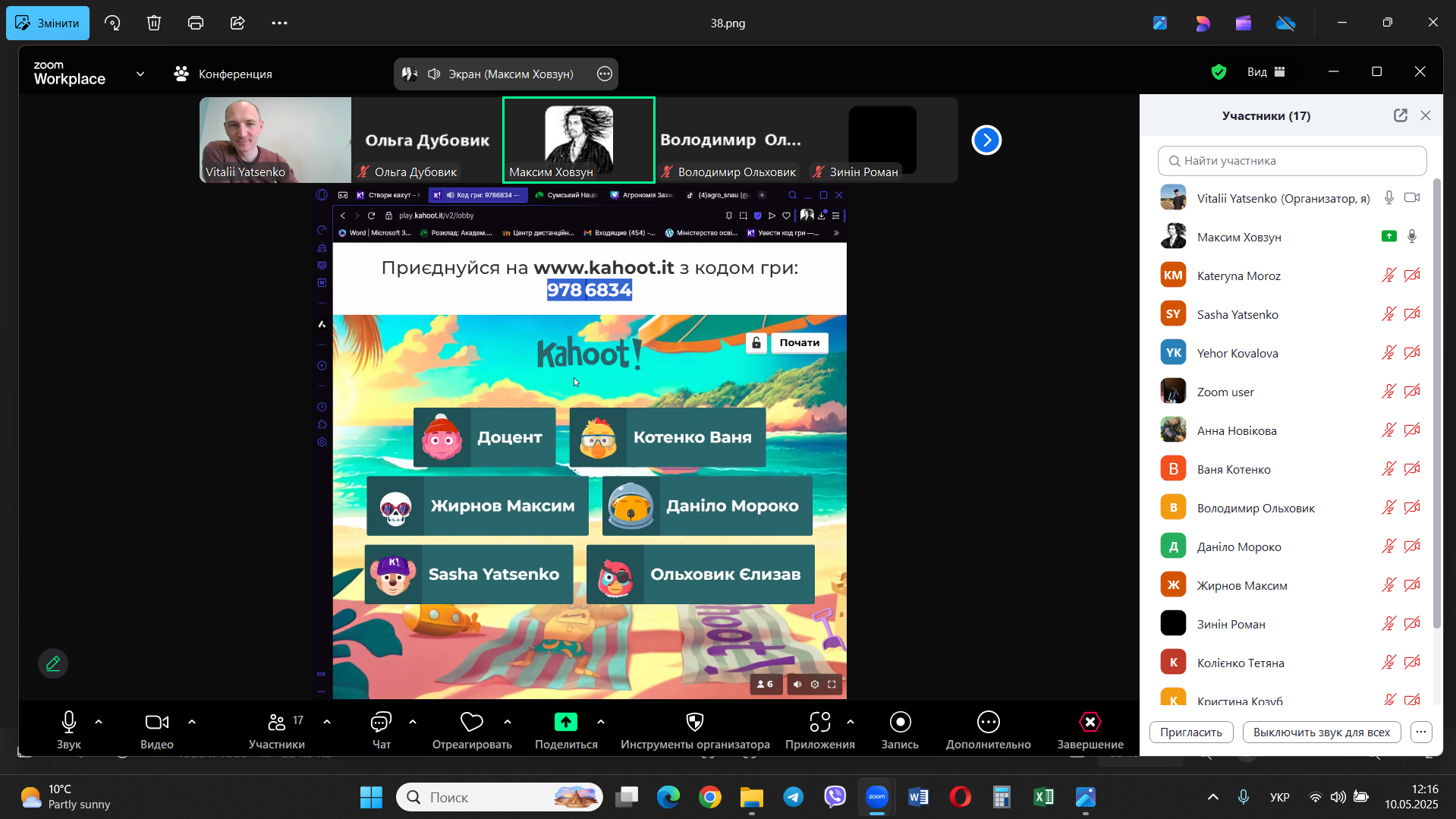1456x819 pixels.
Task: Open audio options arrow next to Звук
Action: point(99,722)
